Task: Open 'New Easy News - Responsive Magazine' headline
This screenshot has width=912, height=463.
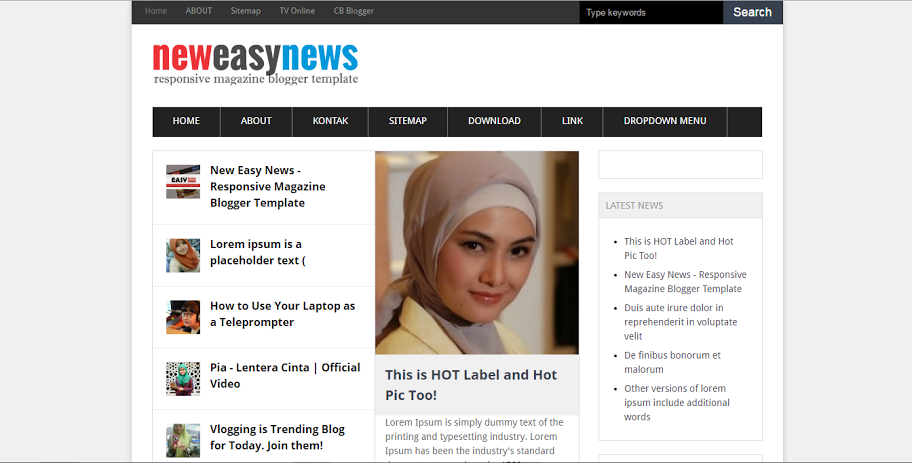Action: pyautogui.click(x=268, y=187)
